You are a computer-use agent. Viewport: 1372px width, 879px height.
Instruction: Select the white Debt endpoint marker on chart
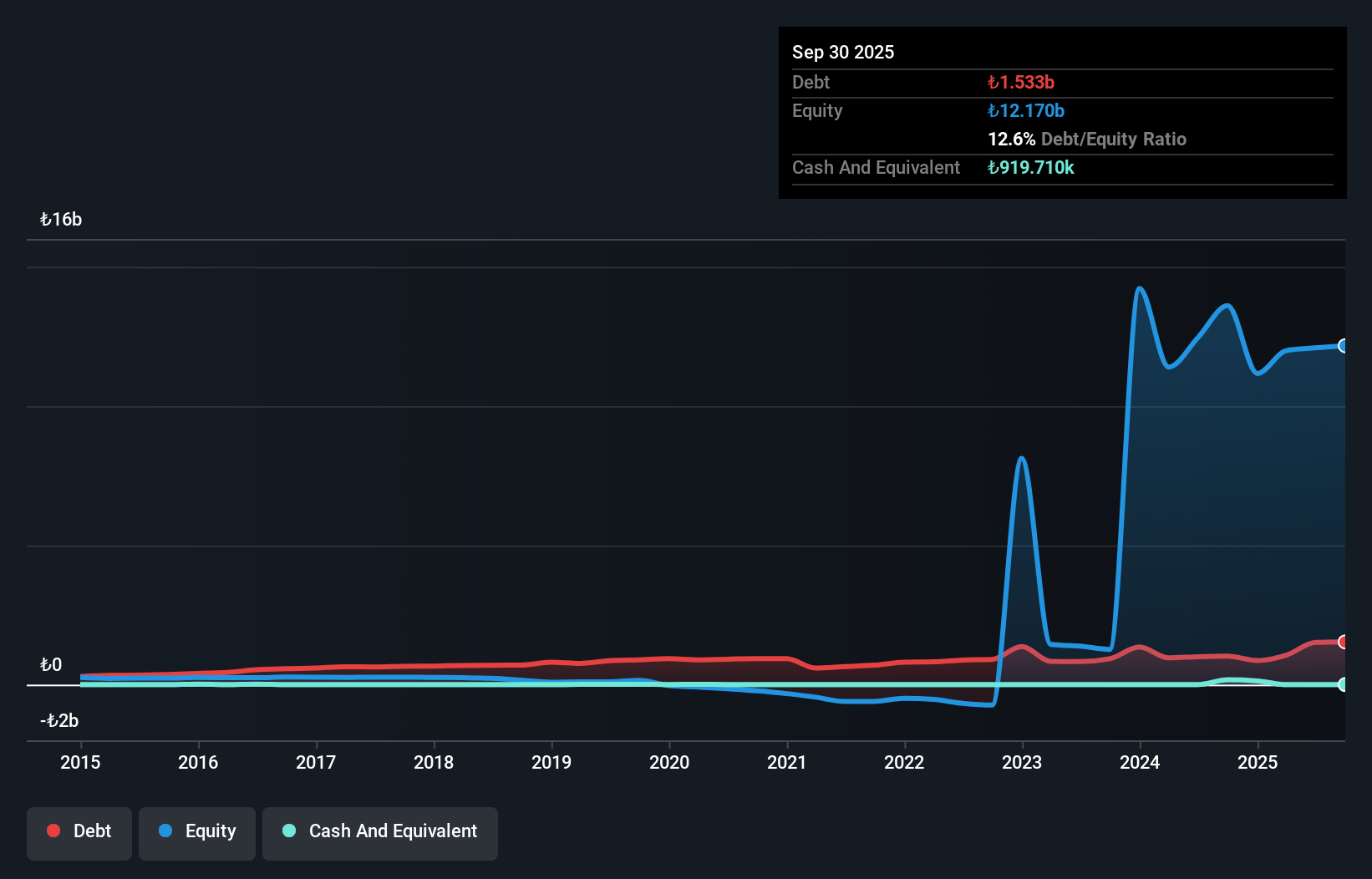tap(1344, 642)
